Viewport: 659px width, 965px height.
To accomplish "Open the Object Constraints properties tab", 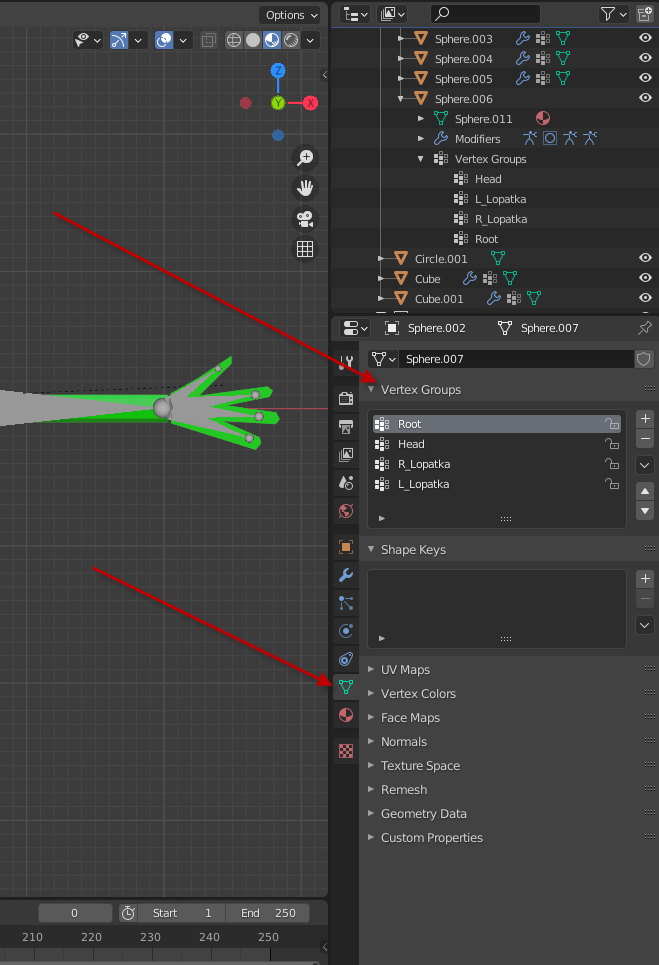I will pyautogui.click(x=346, y=659).
